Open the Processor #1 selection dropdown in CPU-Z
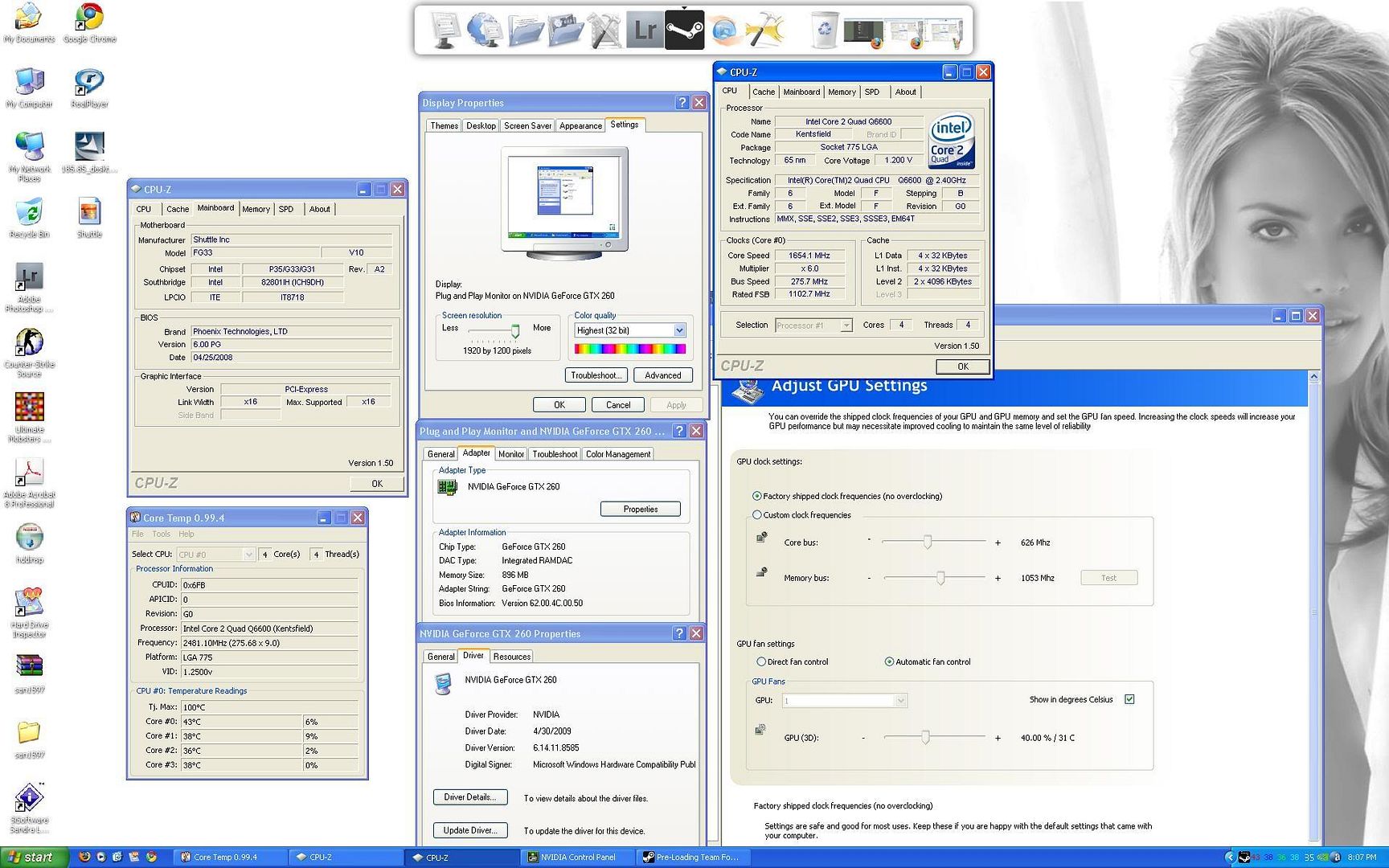 click(x=813, y=325)
